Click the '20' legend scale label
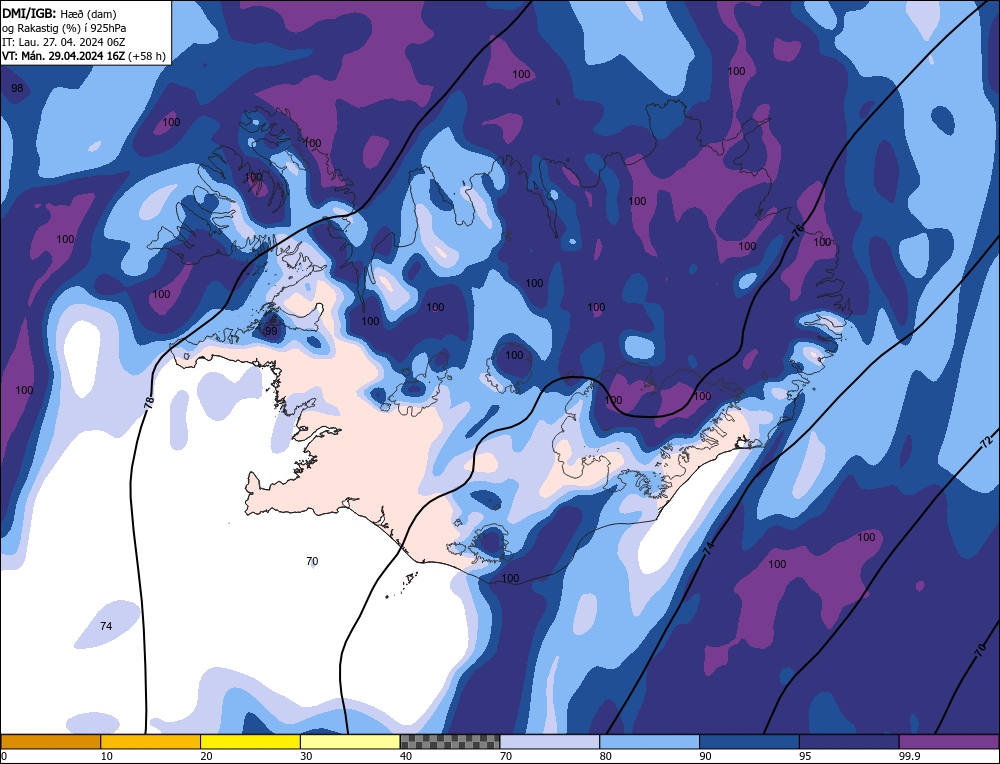The width and height of the screenshot is (1000, 764). (207, 756)
